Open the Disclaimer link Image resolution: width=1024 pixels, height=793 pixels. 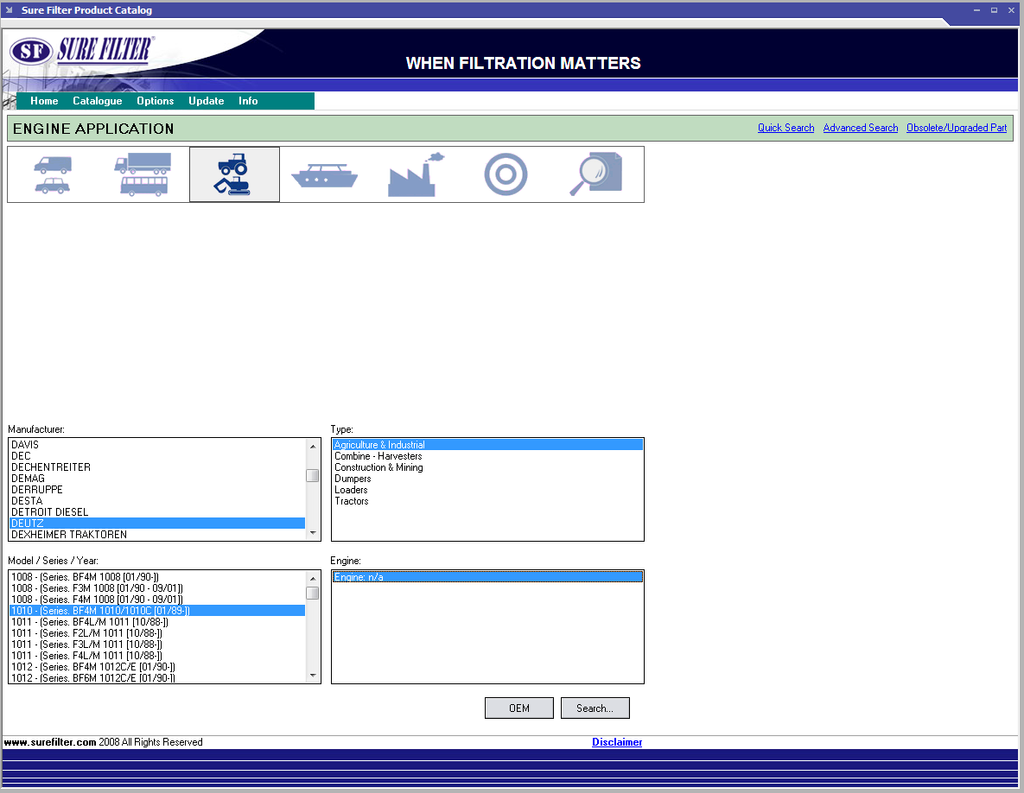[617, 742]
